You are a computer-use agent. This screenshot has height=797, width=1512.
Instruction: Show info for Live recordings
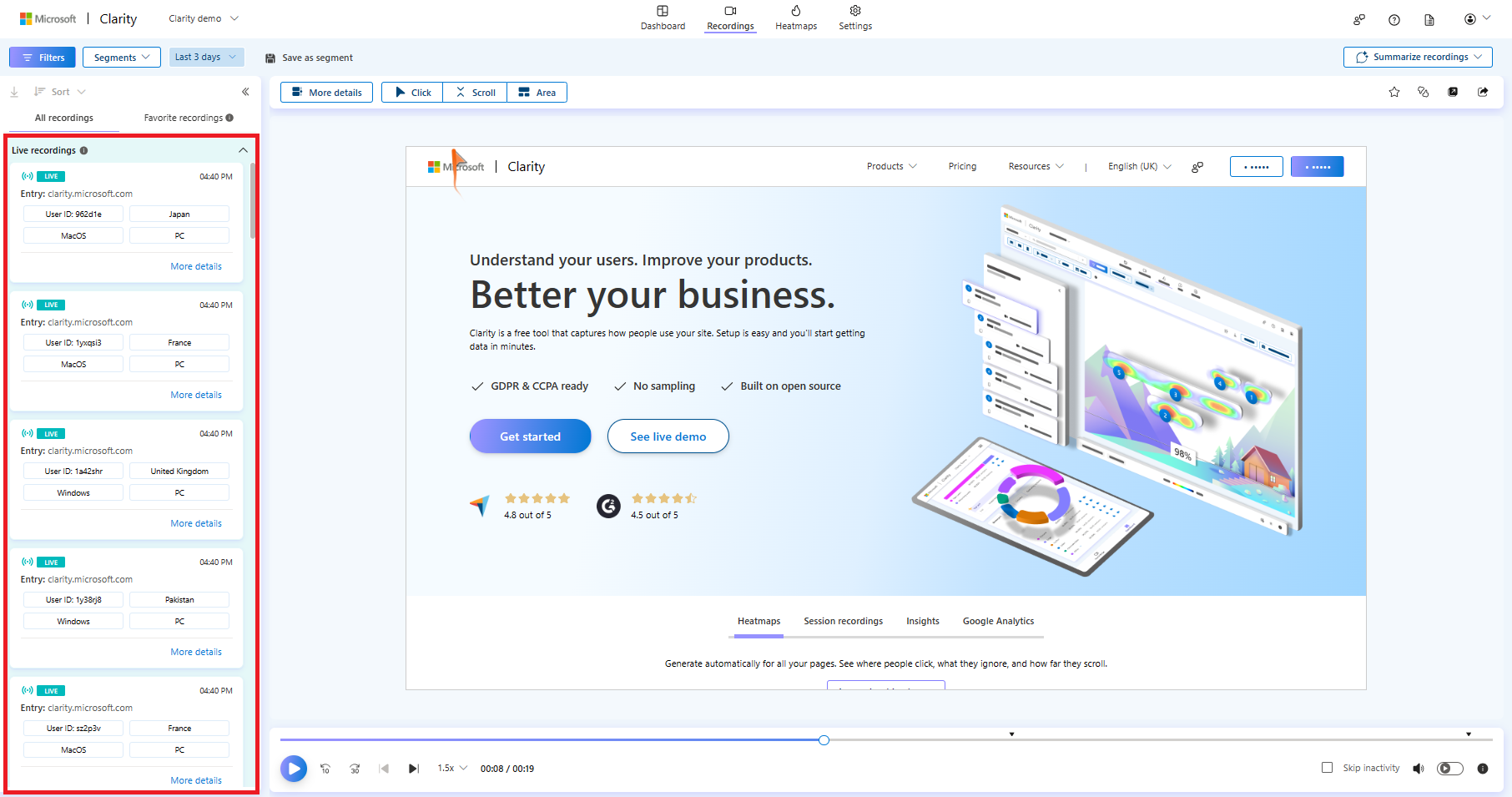[83, 150]
